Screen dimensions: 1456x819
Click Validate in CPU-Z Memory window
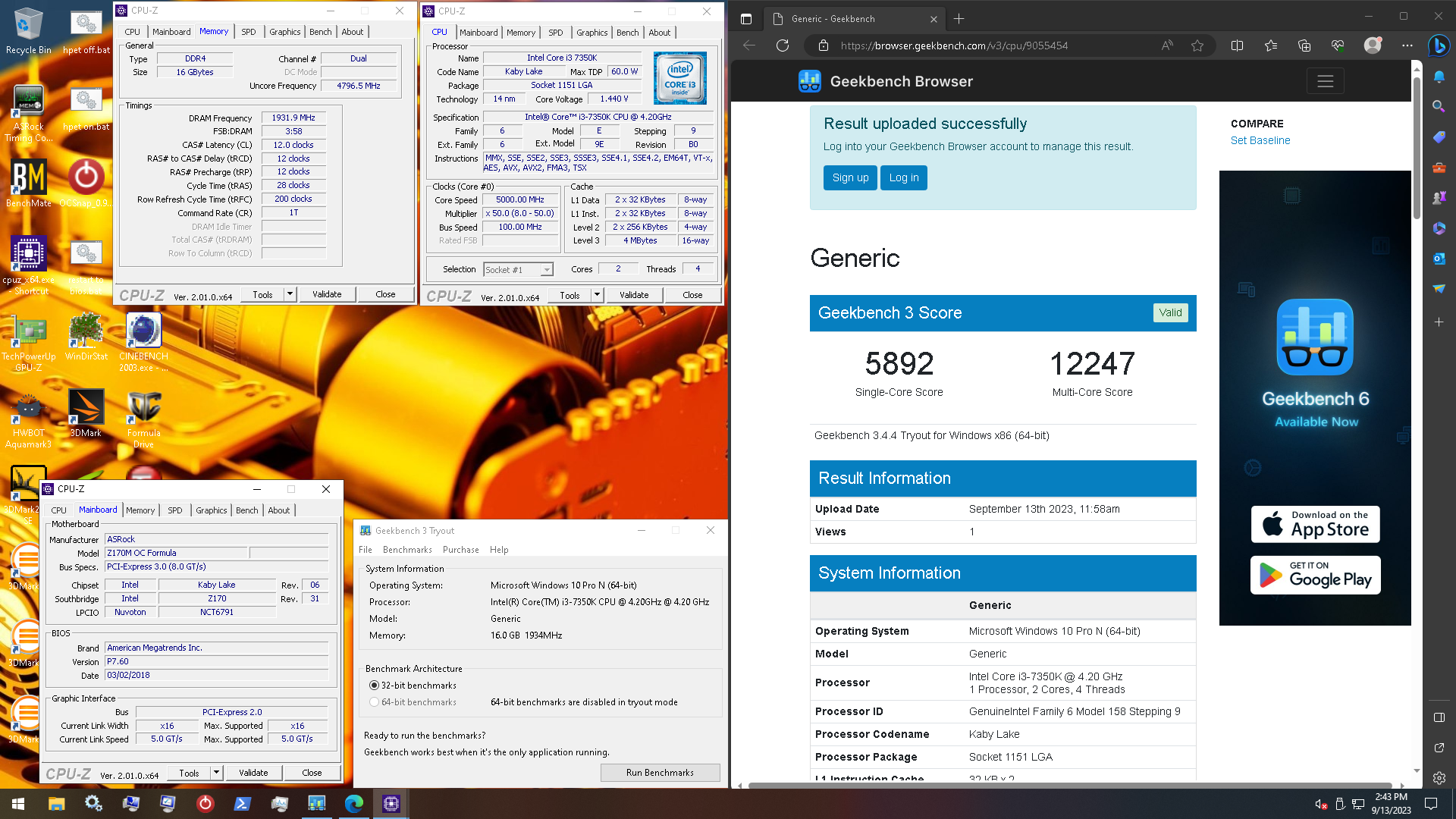pos(327,294)
